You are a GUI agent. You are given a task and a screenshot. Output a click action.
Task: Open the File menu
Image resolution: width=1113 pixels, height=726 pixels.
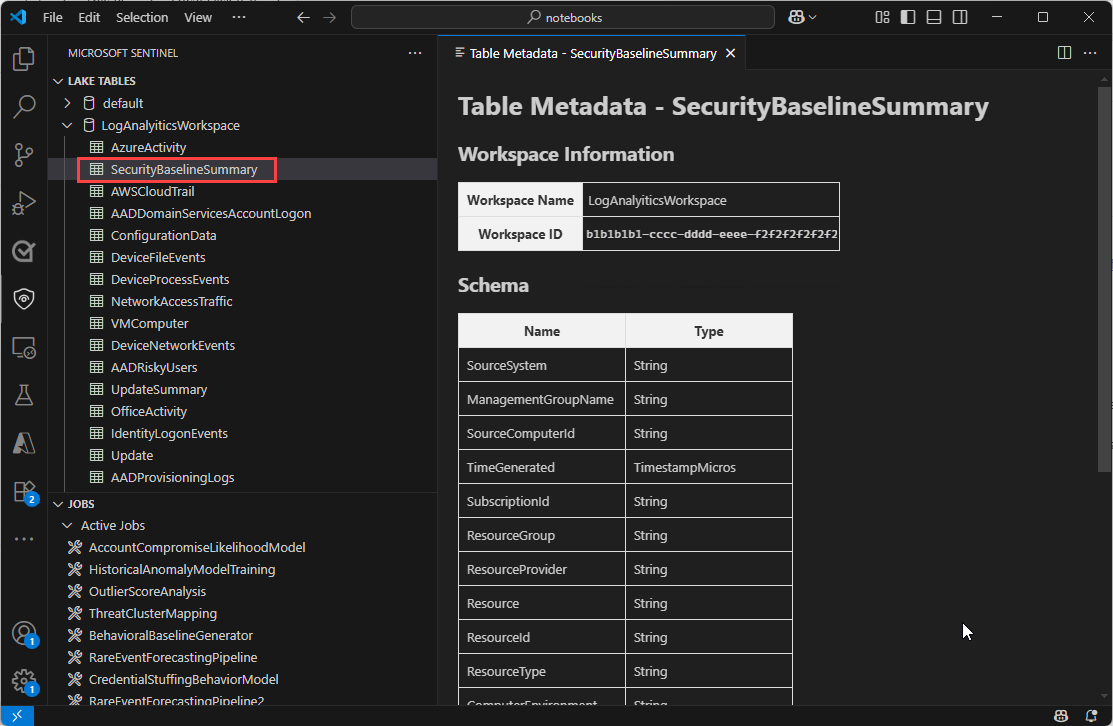[x=53, y=17]
